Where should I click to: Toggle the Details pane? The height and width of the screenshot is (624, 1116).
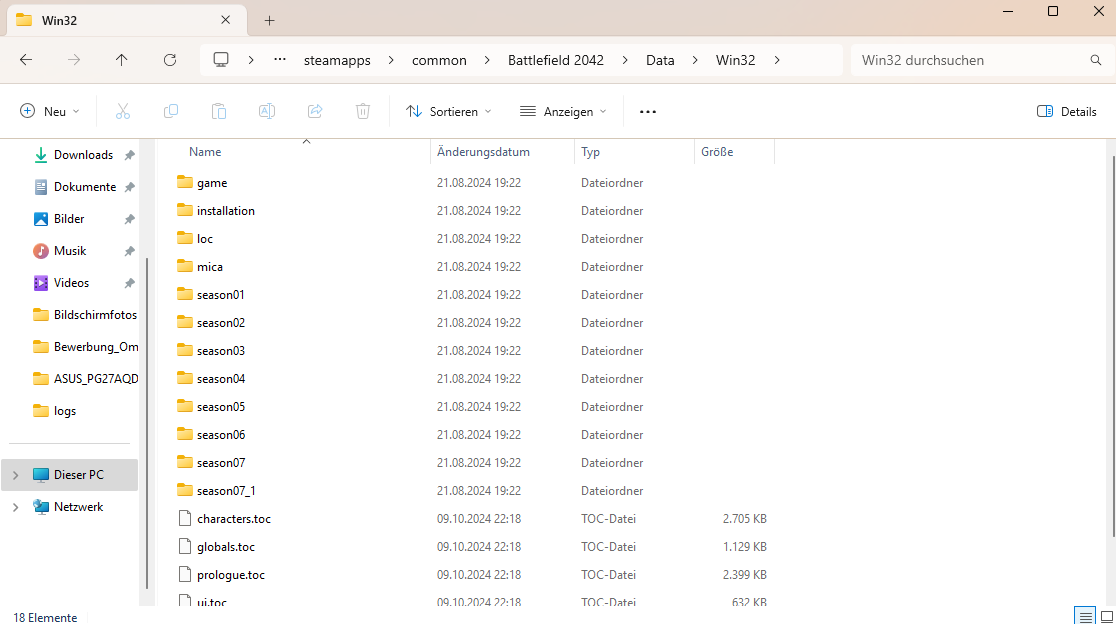(x=1066, y=112)
